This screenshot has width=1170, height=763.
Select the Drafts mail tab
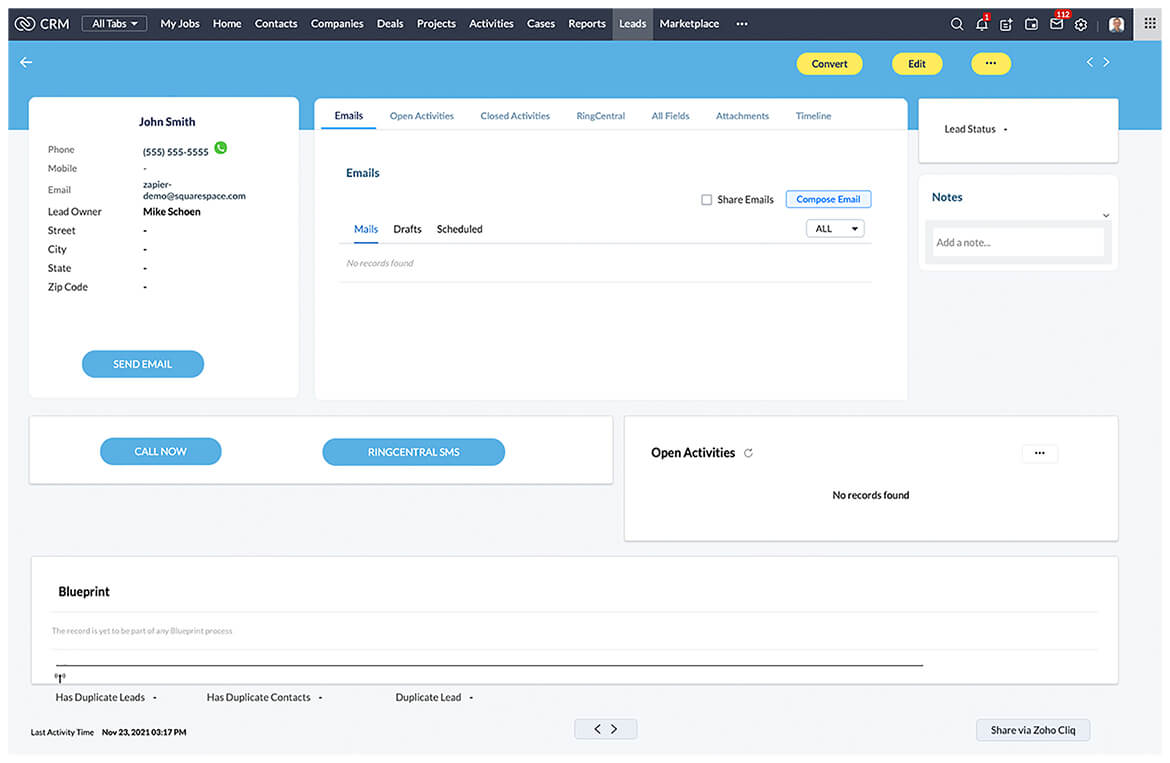pyautogui.click(x=407, y=229)
